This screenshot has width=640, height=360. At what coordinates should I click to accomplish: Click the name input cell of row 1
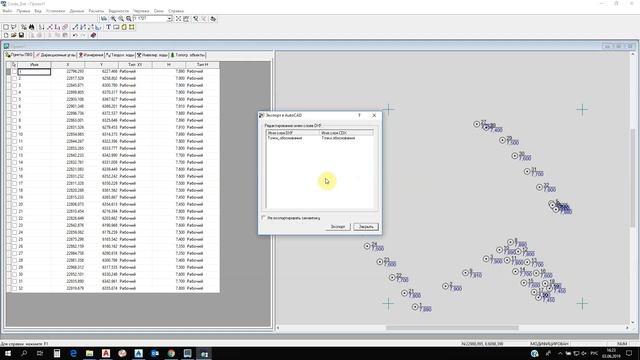click(34, 72)
